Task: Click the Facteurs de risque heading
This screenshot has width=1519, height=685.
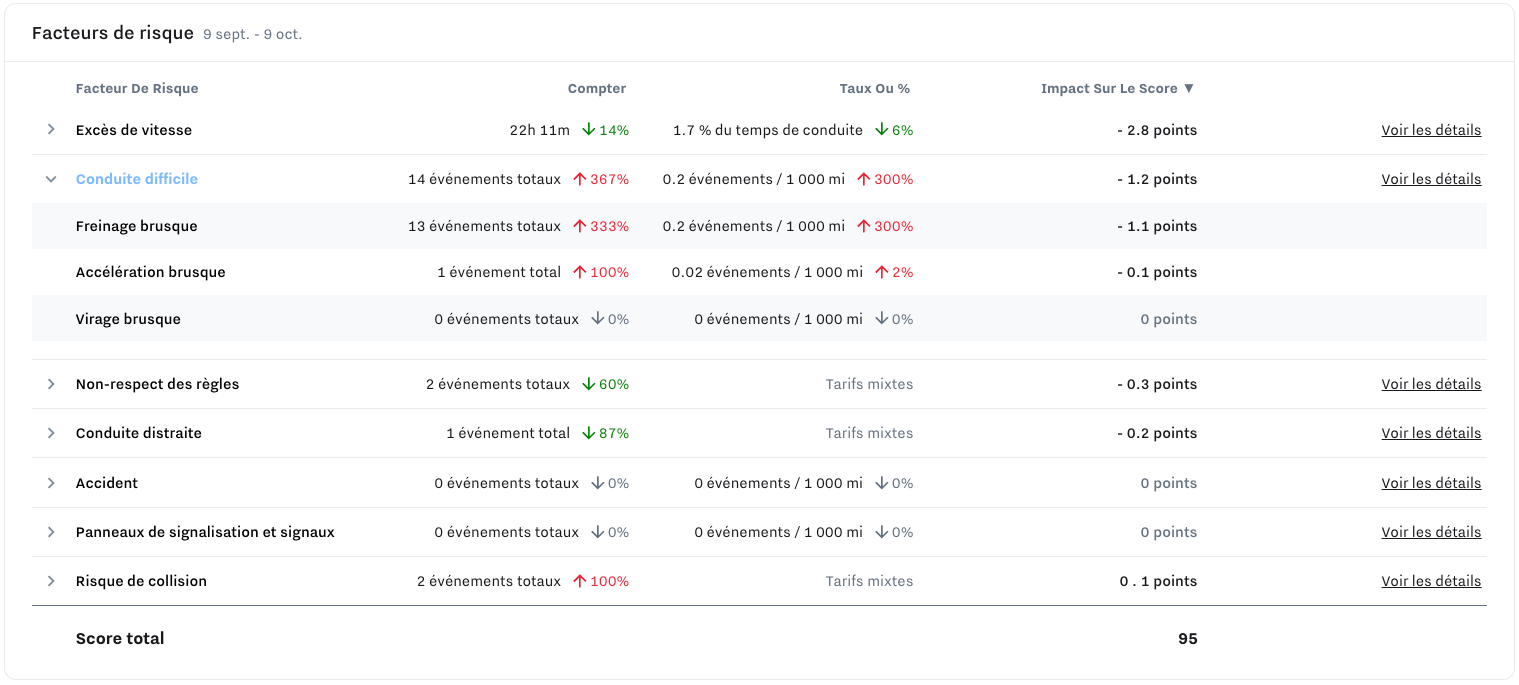Action: tap(113, 33)
